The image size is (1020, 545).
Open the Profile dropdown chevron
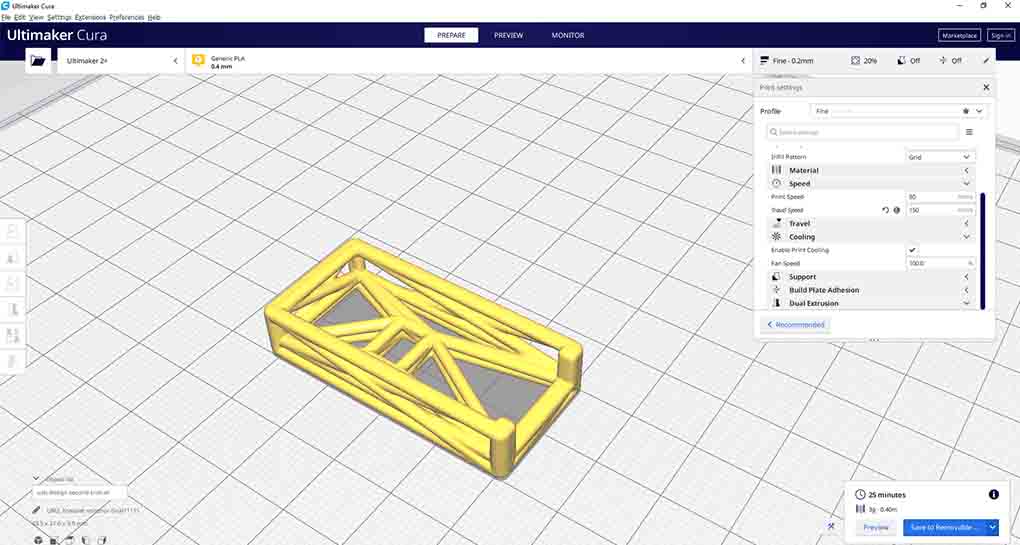(x=978, y=111)
